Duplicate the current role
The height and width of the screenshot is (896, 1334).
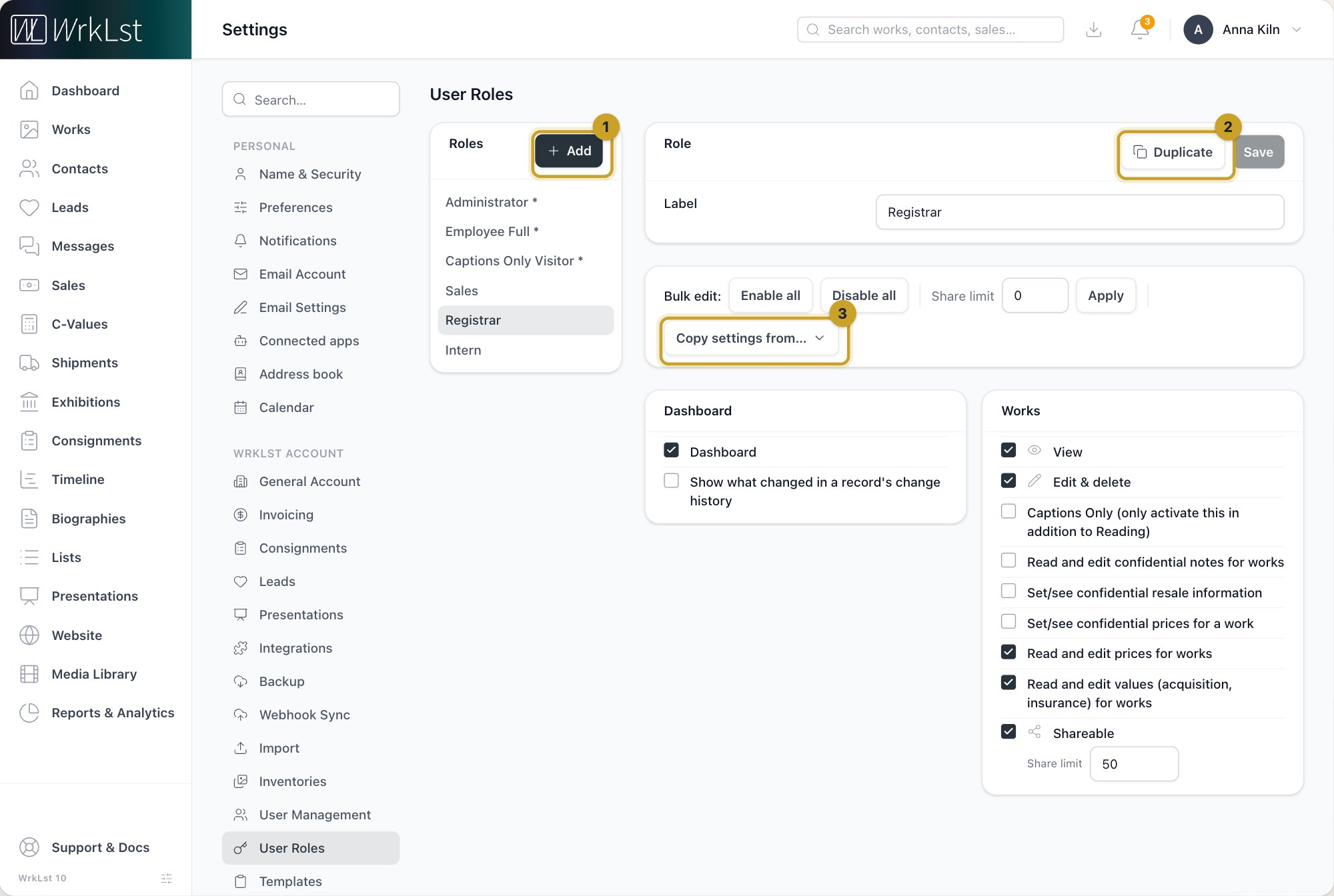coord(1173,152)
